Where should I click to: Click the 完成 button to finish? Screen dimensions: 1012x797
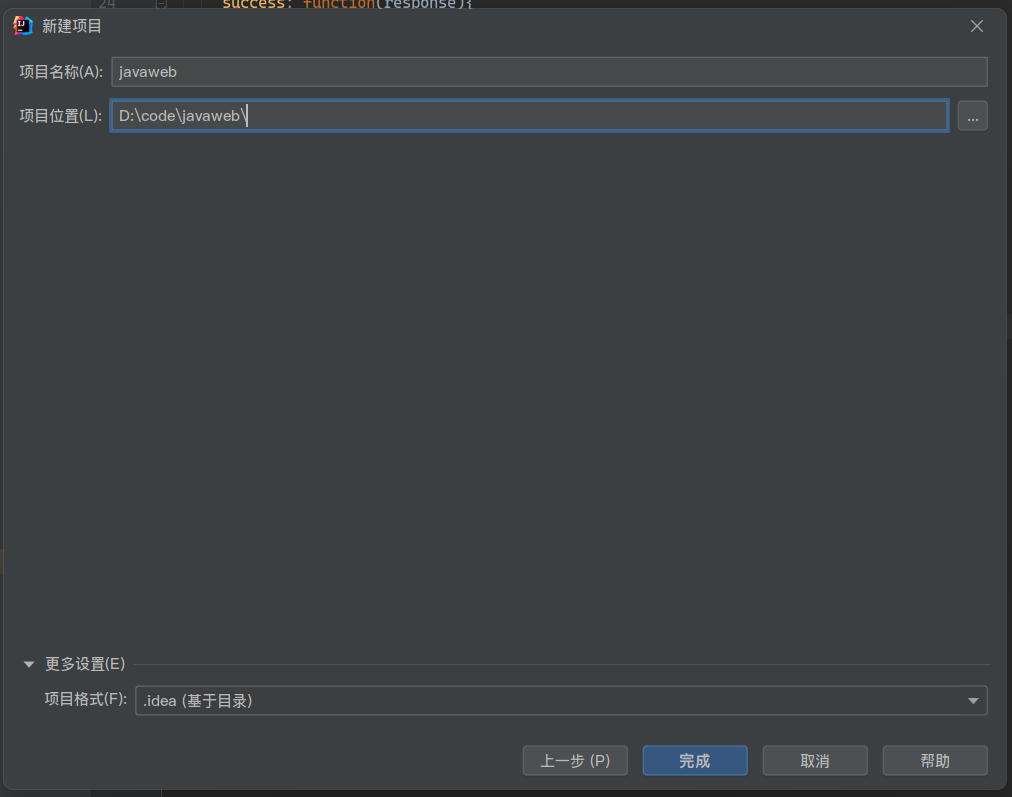(x=694, y=760)
